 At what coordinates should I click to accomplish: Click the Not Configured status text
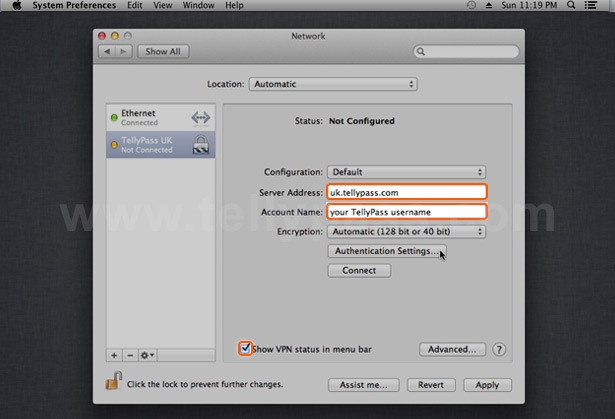[362, 121]
